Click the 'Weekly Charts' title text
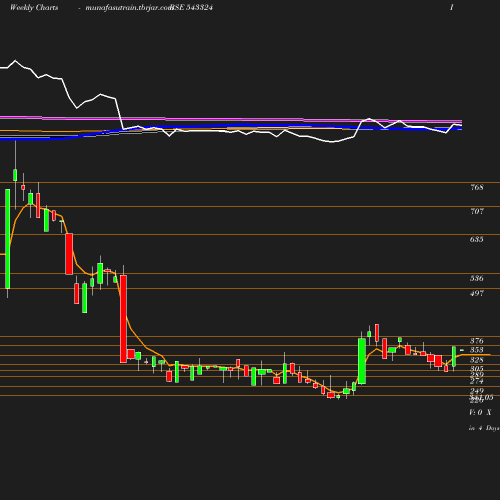 34,8
